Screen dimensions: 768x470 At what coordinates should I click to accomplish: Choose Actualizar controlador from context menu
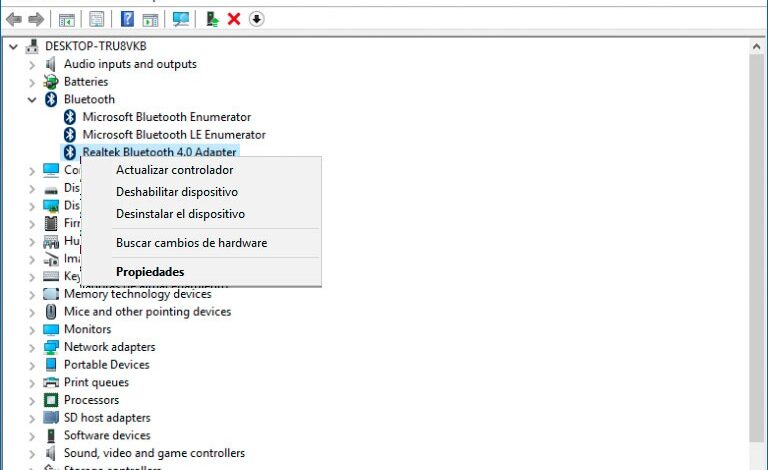click(201, 170)
